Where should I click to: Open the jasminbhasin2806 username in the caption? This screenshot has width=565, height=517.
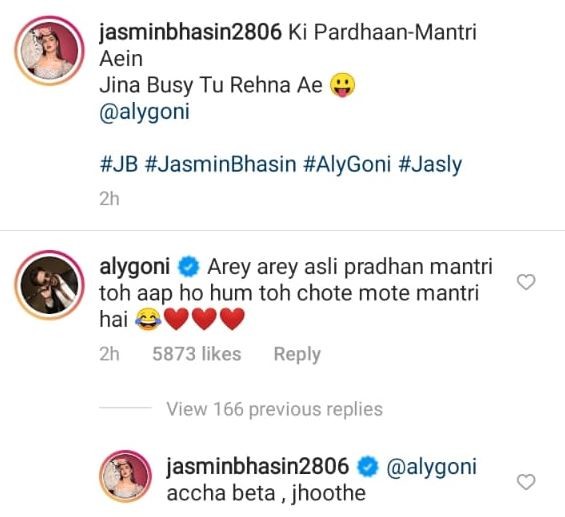[190, 32]
